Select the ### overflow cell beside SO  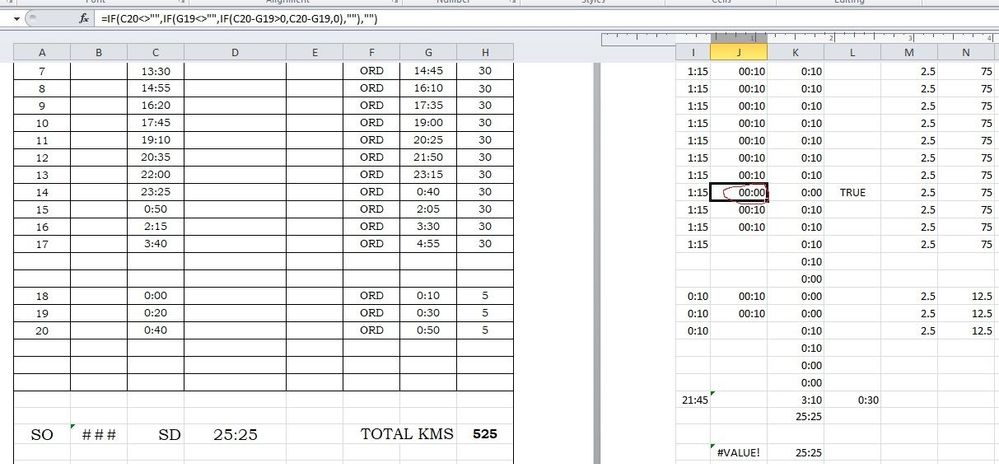click(99, 435)
